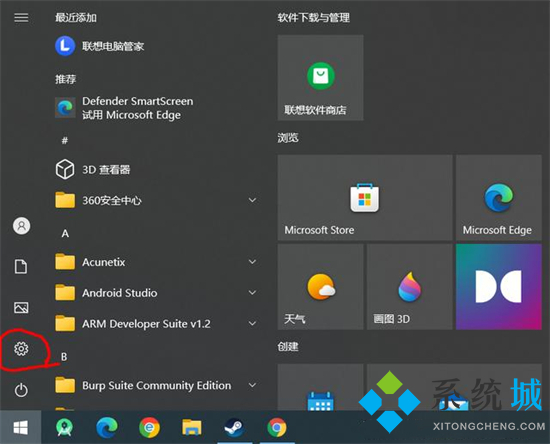Expand Burp Suite Community Edition chevron

coord(252,385)
